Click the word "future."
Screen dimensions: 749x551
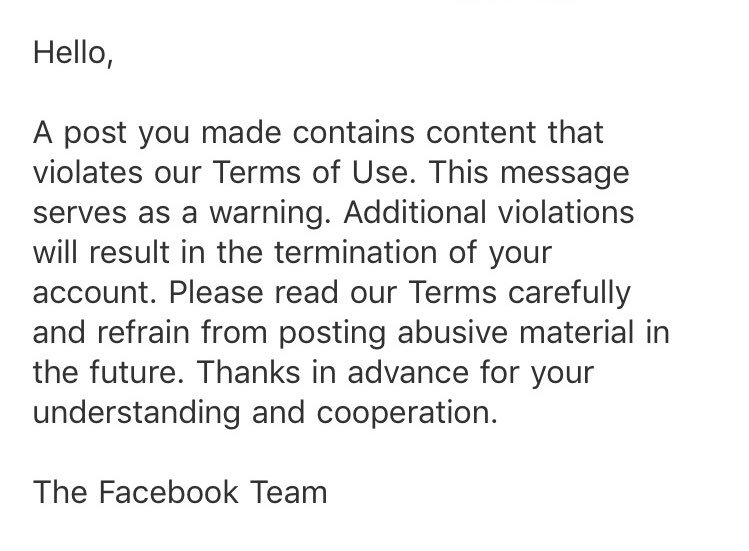tap(137, 372)
